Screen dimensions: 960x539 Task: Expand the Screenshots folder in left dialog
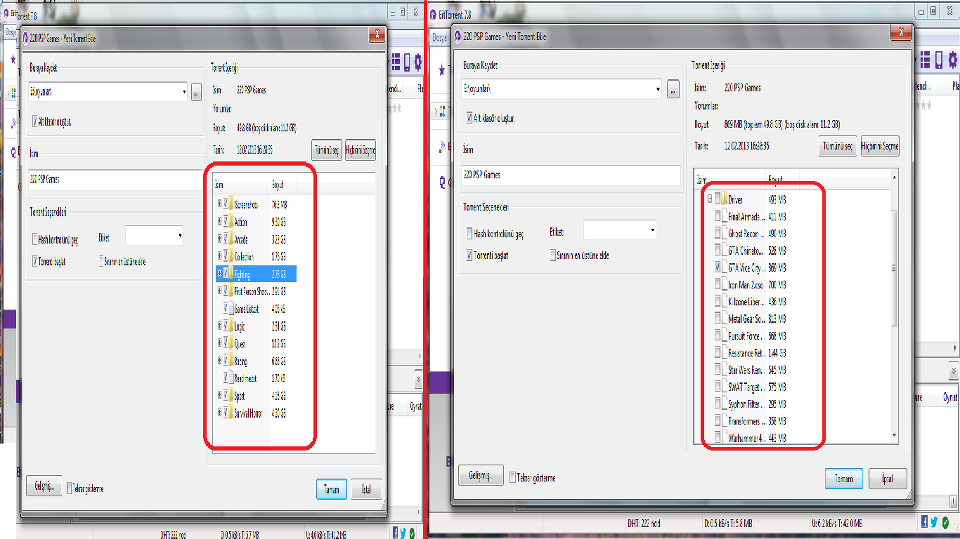click(219, 204)
